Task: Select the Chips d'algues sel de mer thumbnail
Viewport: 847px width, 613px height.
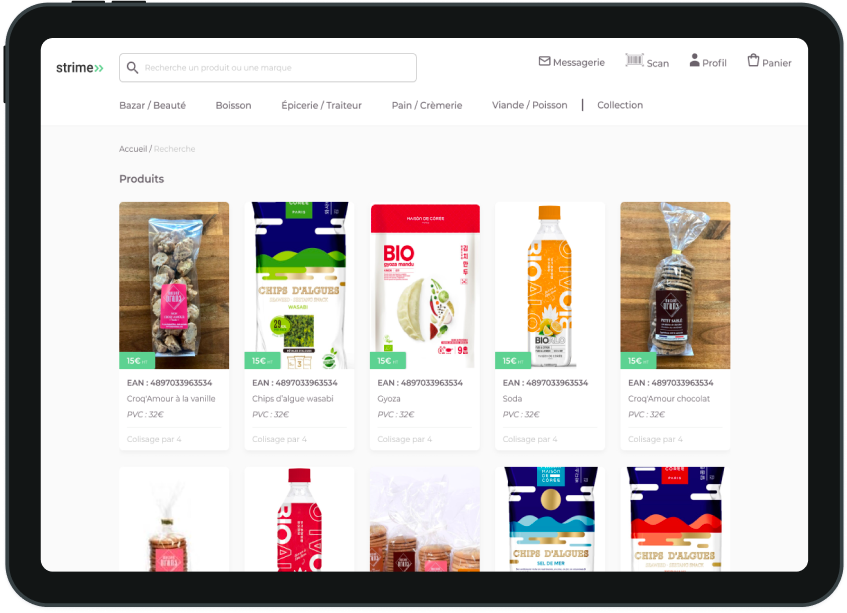Action: coord(550,519)
